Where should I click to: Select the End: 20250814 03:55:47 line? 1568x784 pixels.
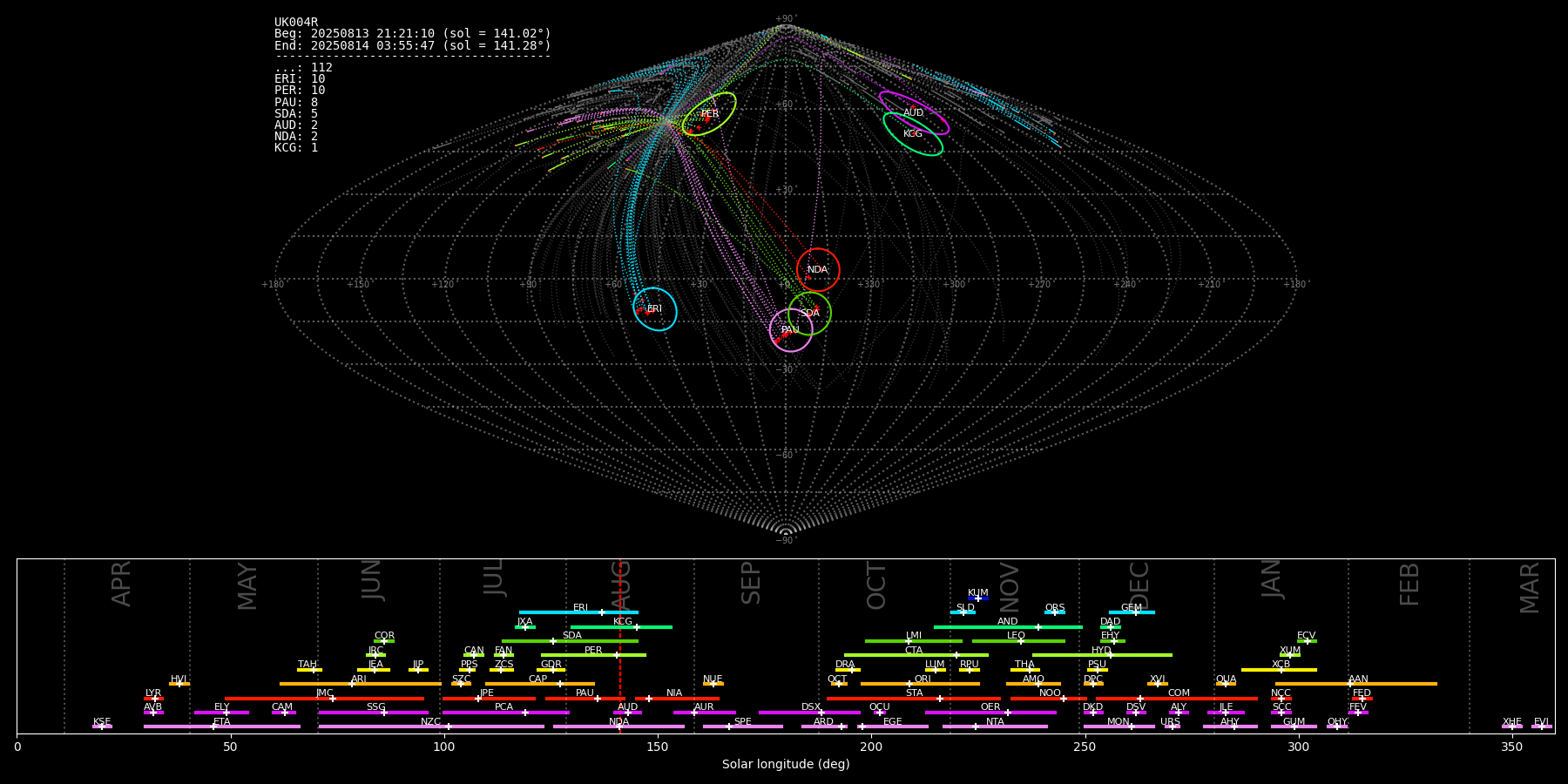pos(413,45)
